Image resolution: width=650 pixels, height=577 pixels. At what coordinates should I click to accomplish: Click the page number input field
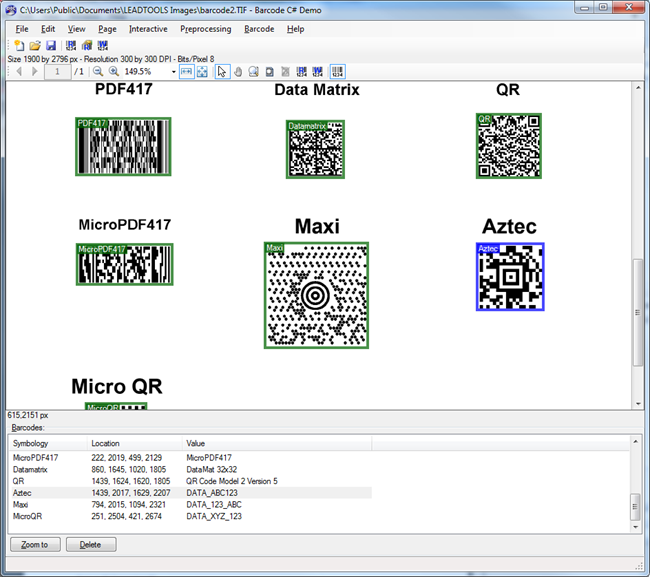(57, 72)
